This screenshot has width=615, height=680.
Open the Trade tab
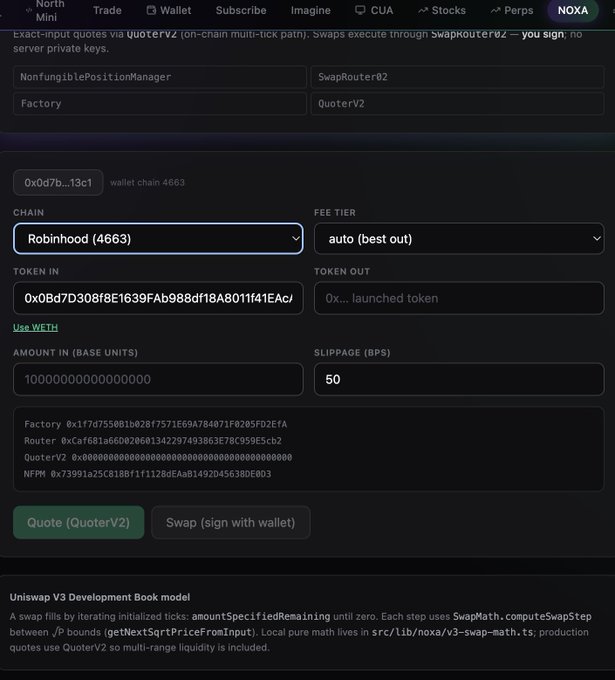(107, 10)
